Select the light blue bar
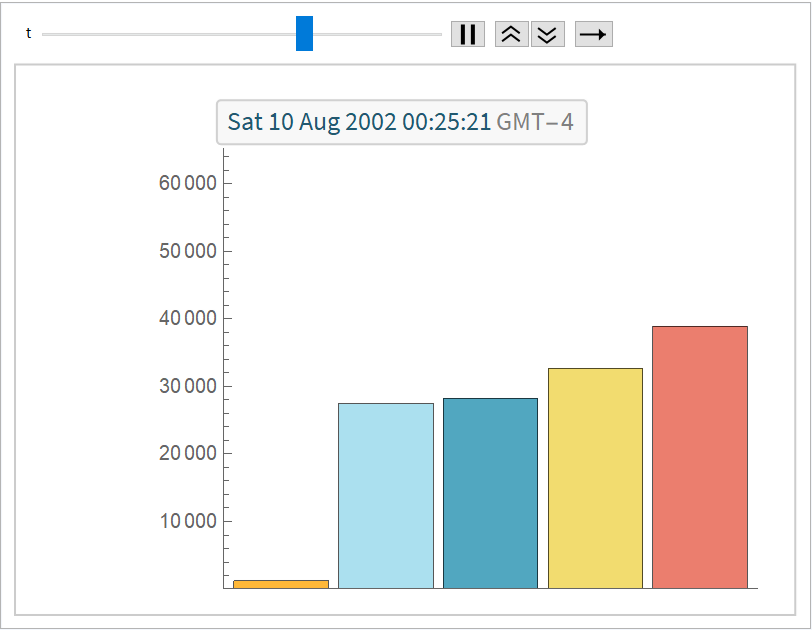The height and width of the screenshot is (632, 812). point(386,495)
